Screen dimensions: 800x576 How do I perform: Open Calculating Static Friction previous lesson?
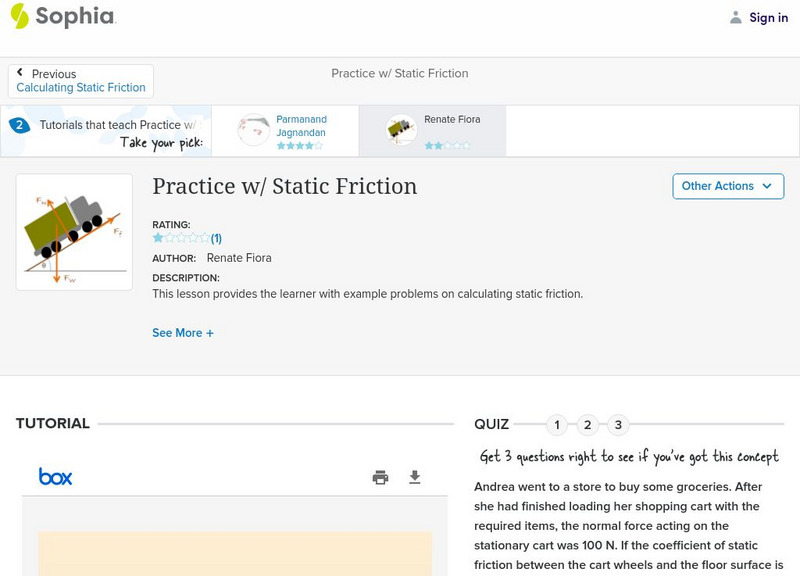coord(80,87)
